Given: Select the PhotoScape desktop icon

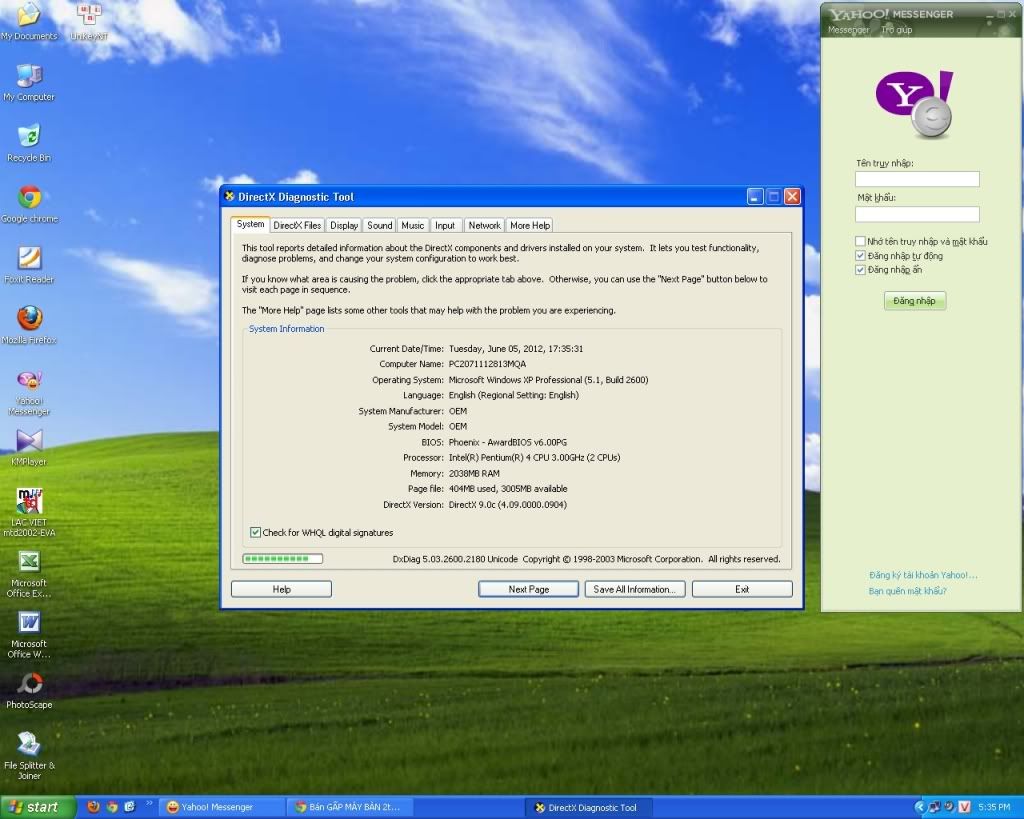Looking at the screenshot, I should 29,691.
